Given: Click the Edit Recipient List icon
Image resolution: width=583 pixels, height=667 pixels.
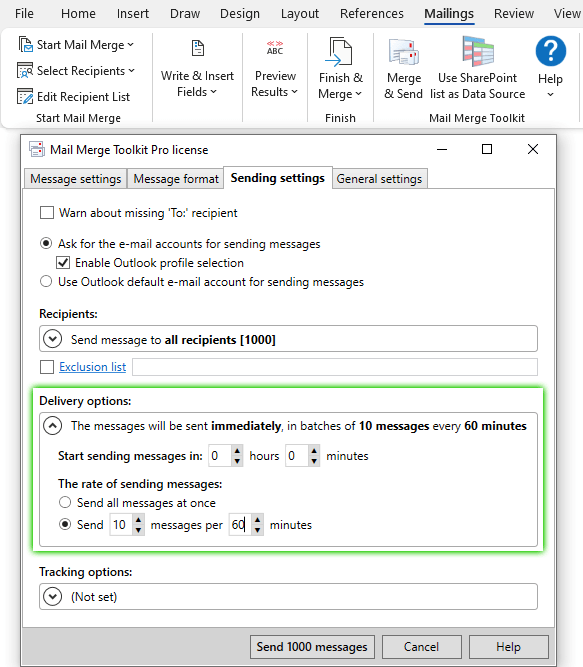Looking at the screenshot, I should tap(25, 97).
